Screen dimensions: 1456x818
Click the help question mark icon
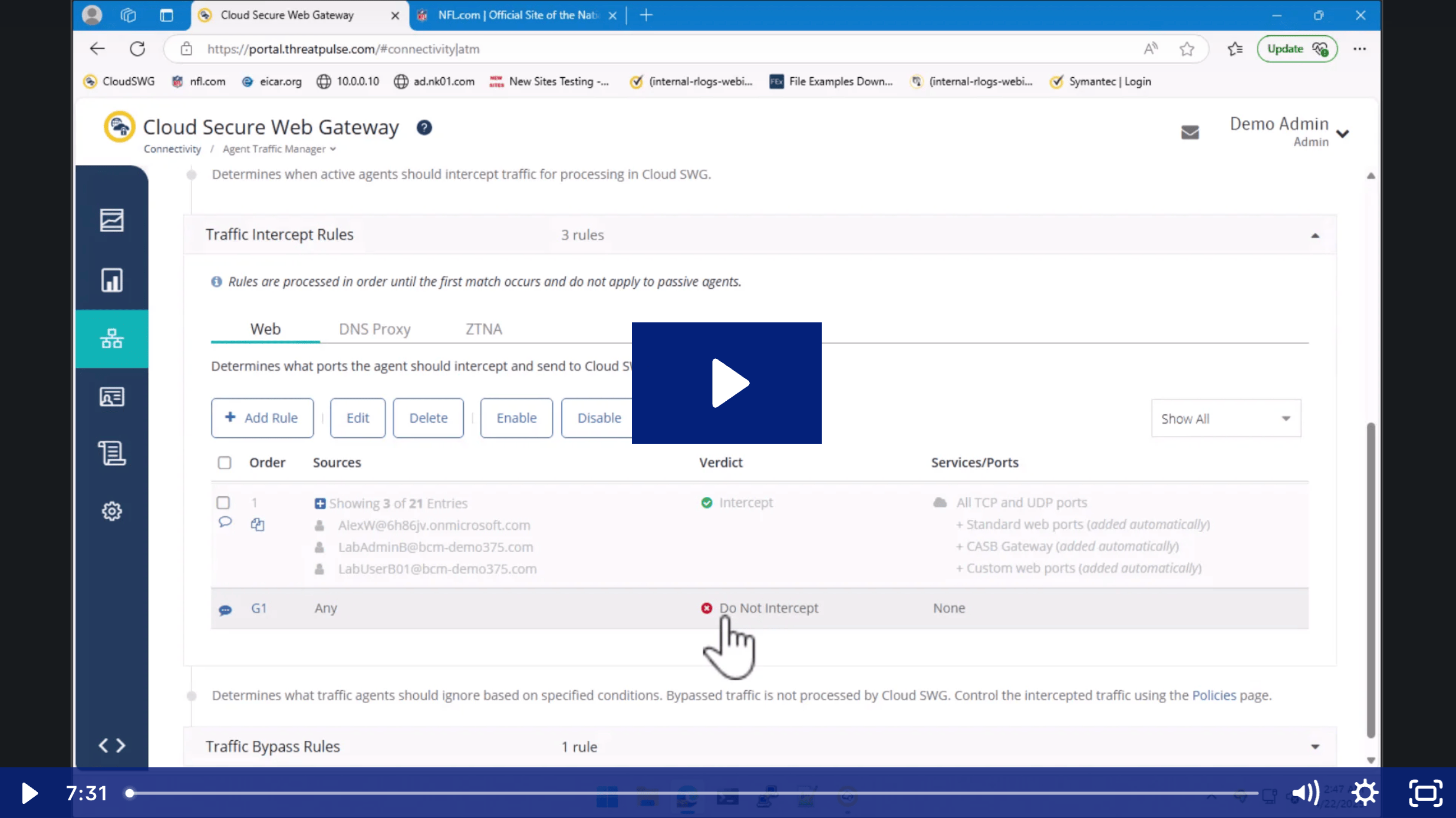pos(424,127)
